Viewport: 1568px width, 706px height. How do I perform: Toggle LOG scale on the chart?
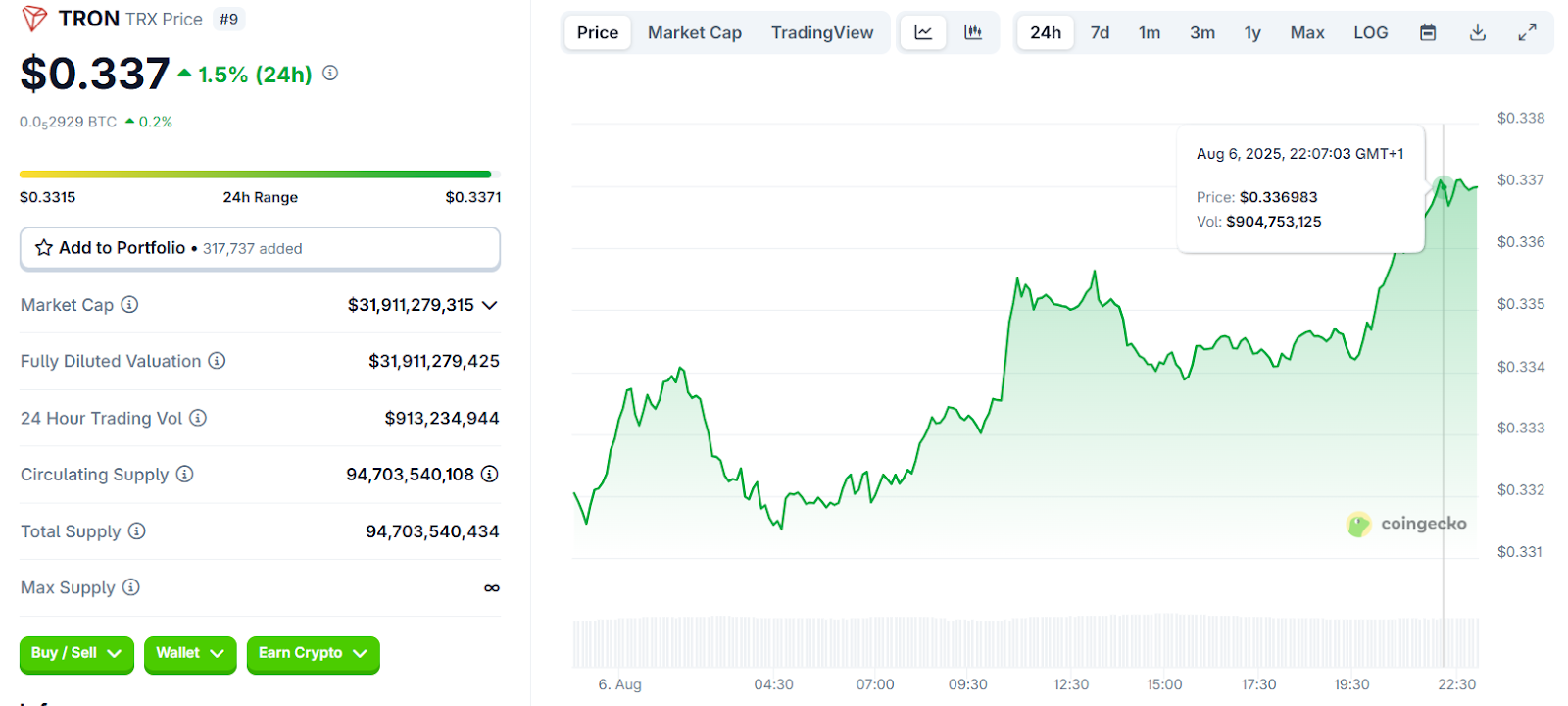[x=1371, y=32]
